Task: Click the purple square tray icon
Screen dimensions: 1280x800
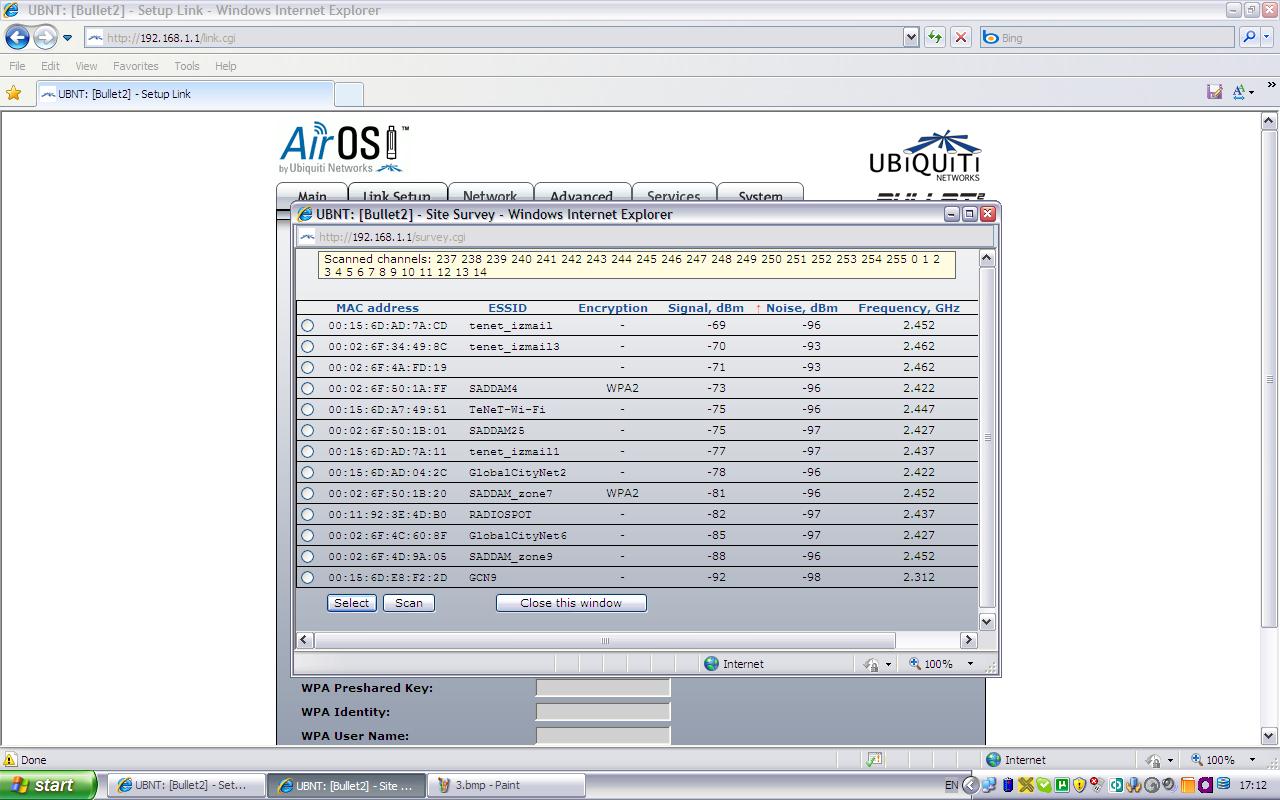Action: (x=1206, y=785)
